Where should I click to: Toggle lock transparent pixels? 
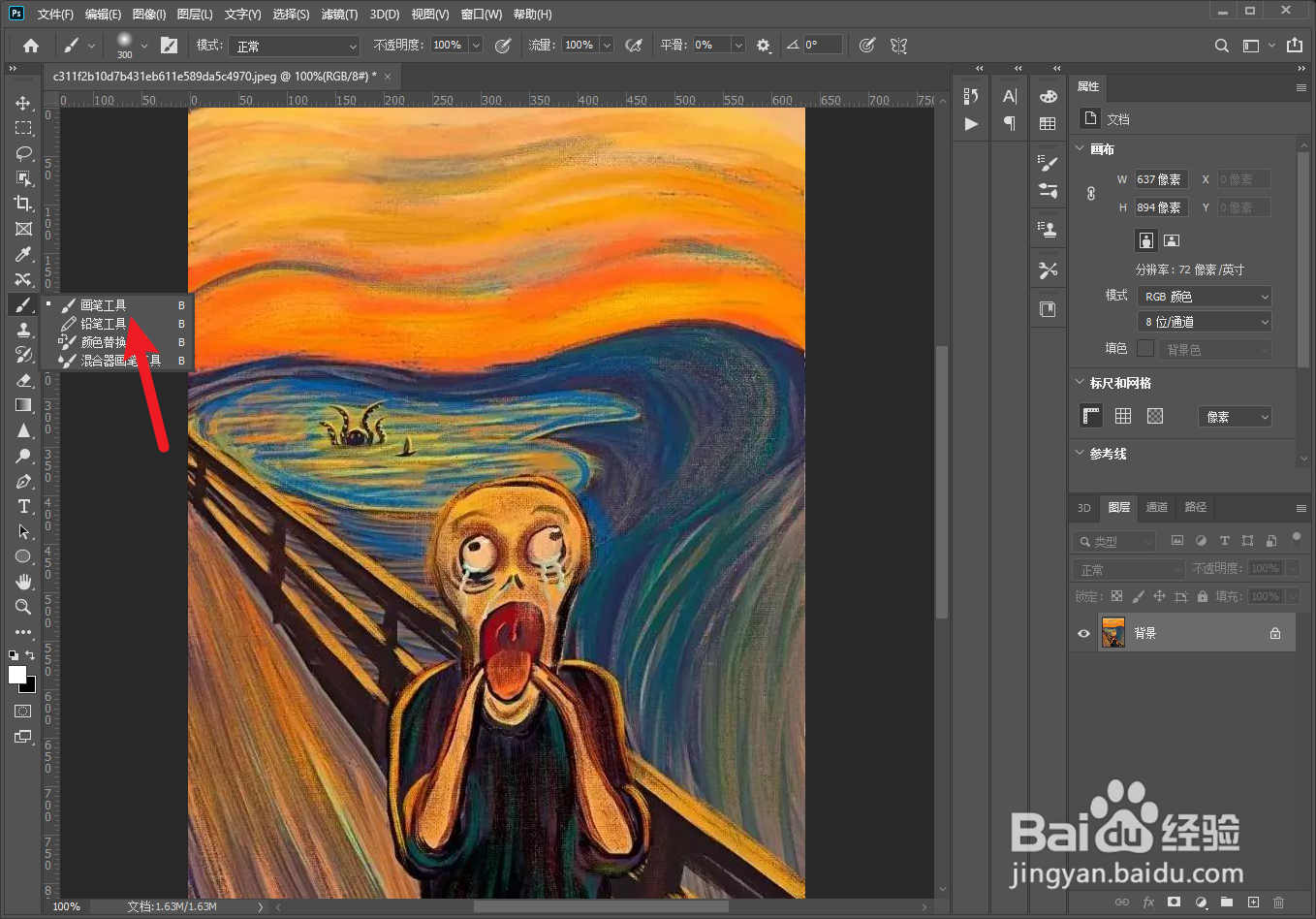pos(1116,596)
